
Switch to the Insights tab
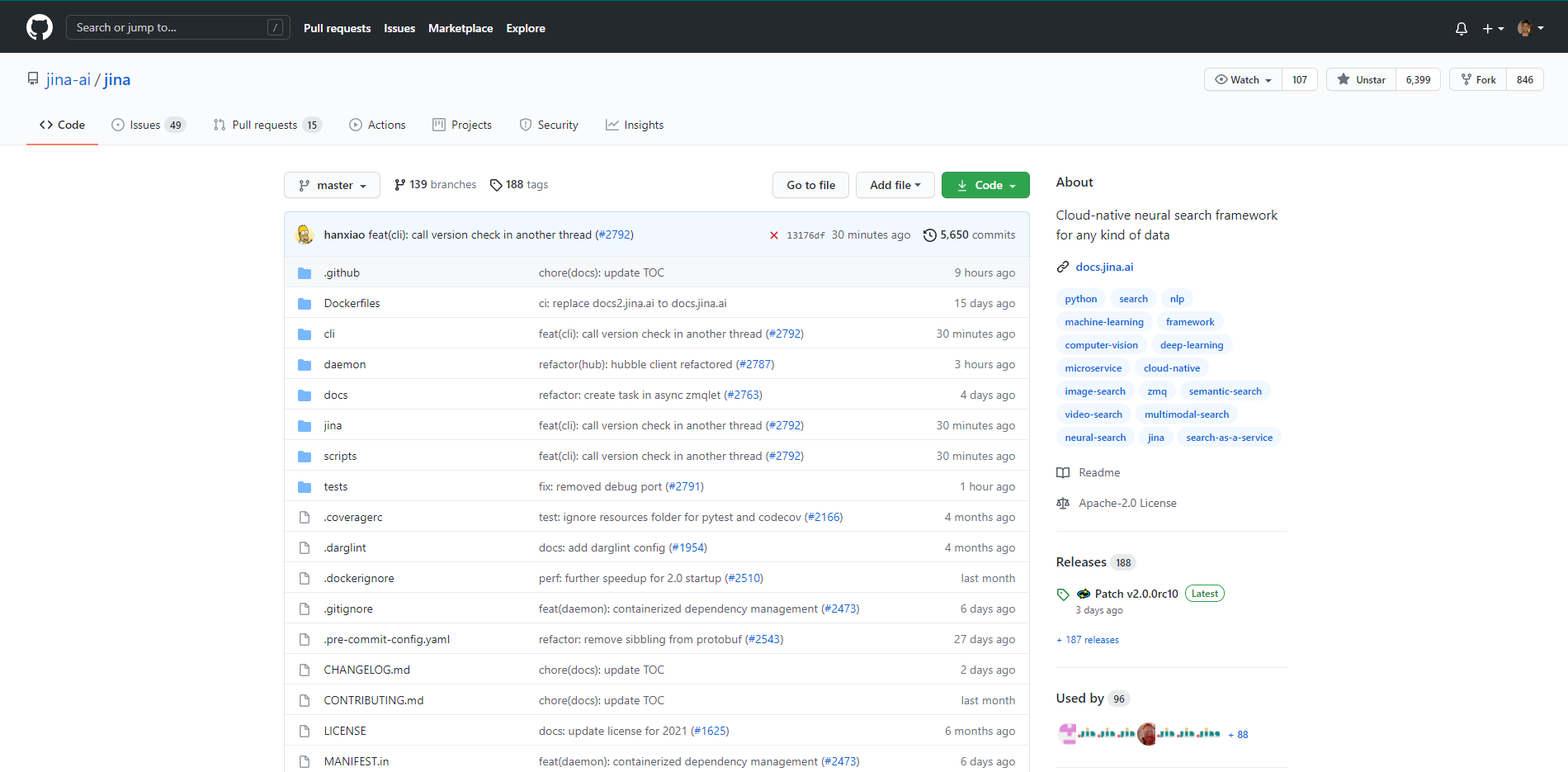(635, 125)
